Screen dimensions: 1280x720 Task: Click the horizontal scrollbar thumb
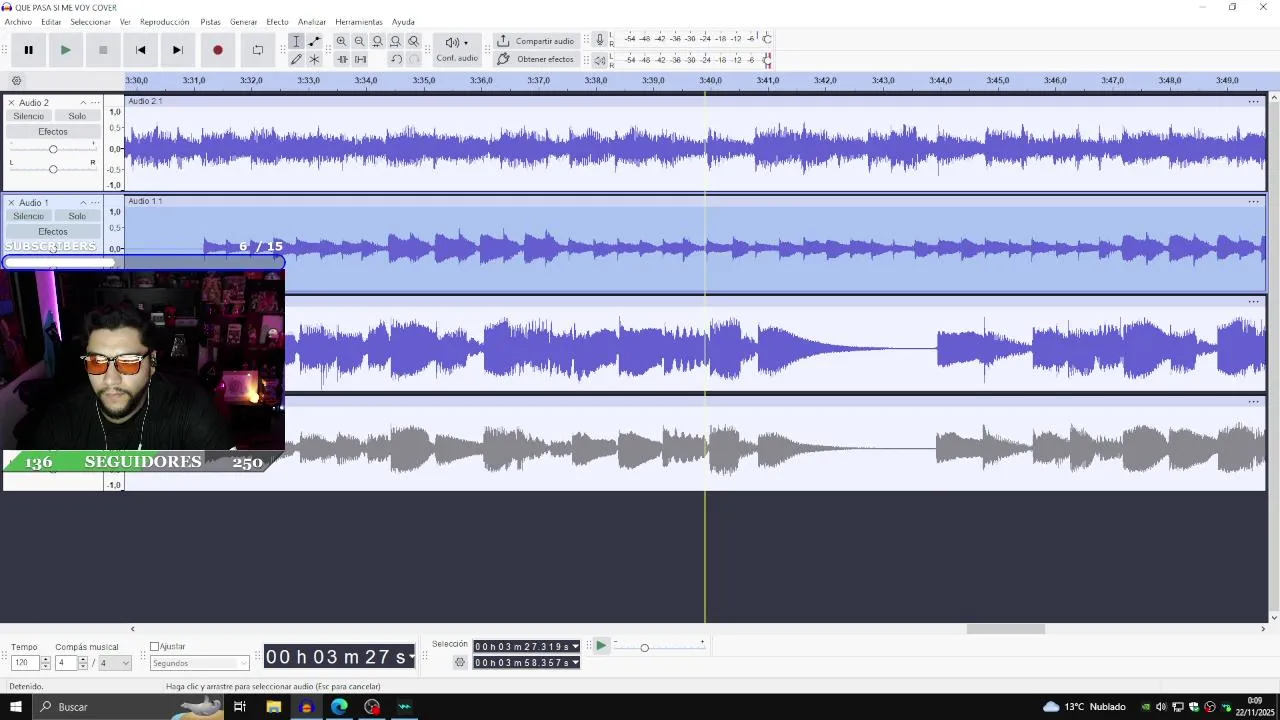tap(1005, 629)
